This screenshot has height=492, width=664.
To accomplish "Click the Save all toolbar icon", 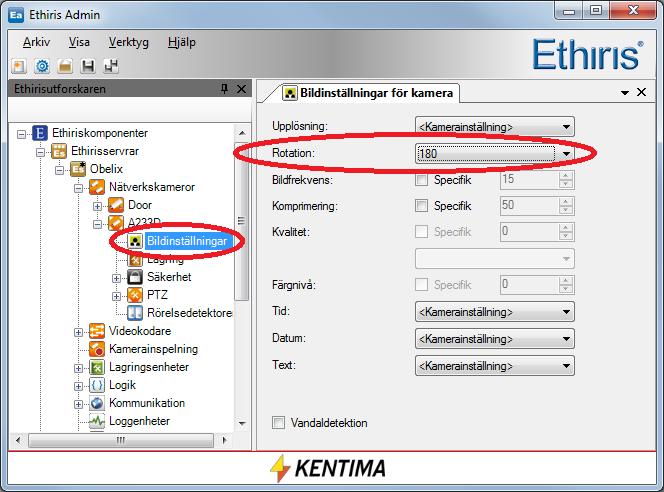I will coord(111,66).
